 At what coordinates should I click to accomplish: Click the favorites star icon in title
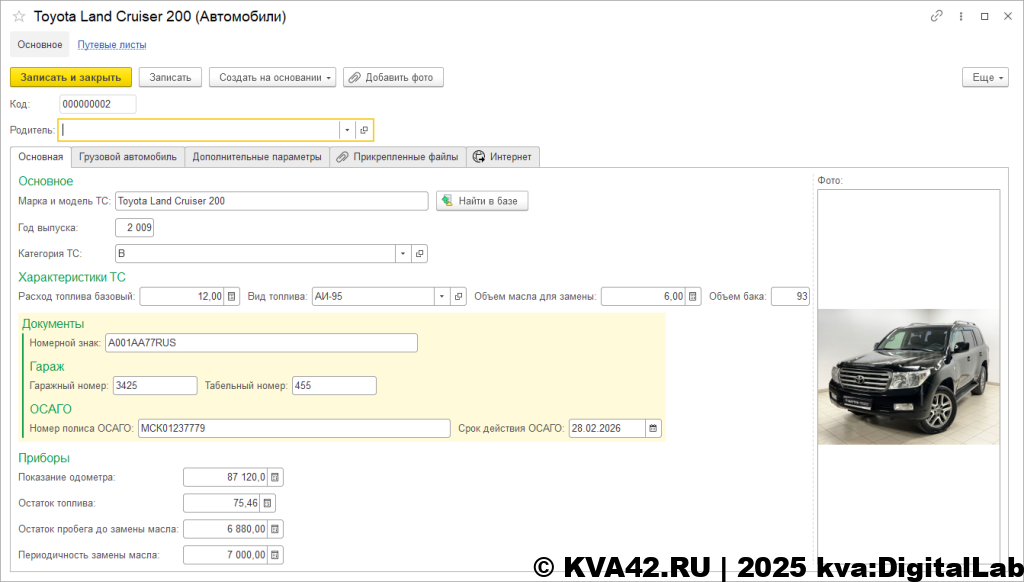(19, 16)
